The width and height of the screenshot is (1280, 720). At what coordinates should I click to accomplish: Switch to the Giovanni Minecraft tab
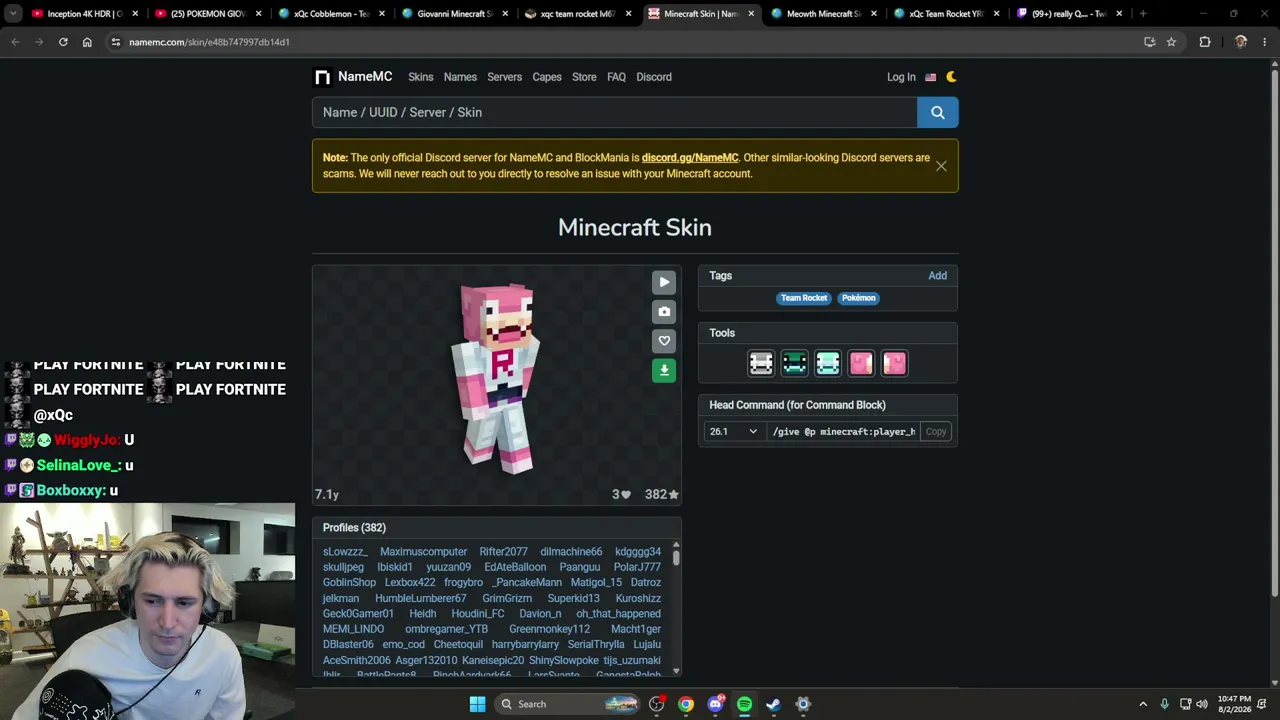click(455, 14)
